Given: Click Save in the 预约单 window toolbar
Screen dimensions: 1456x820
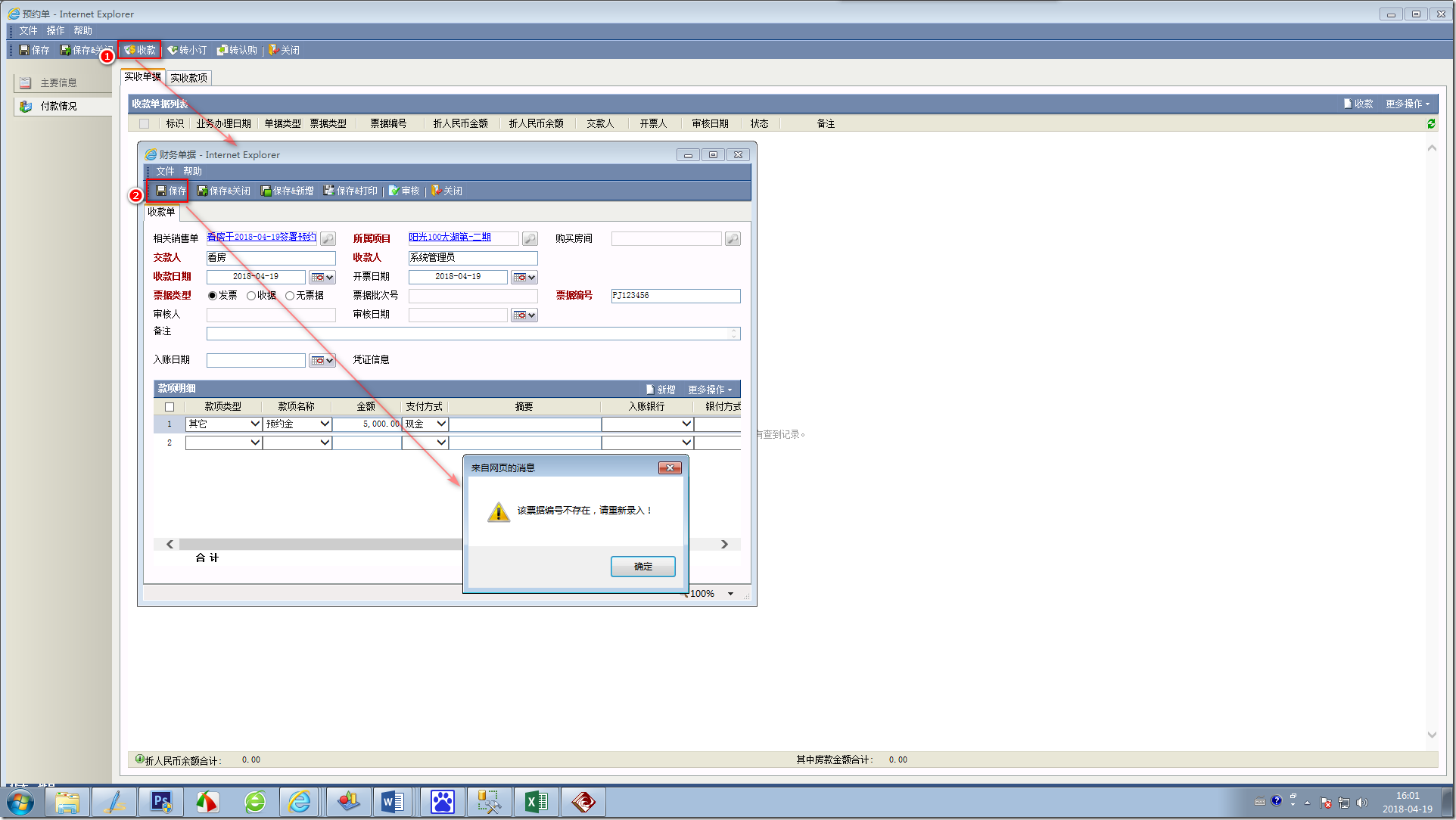Looking at the screenshot, I should click(x=34, y=50).
